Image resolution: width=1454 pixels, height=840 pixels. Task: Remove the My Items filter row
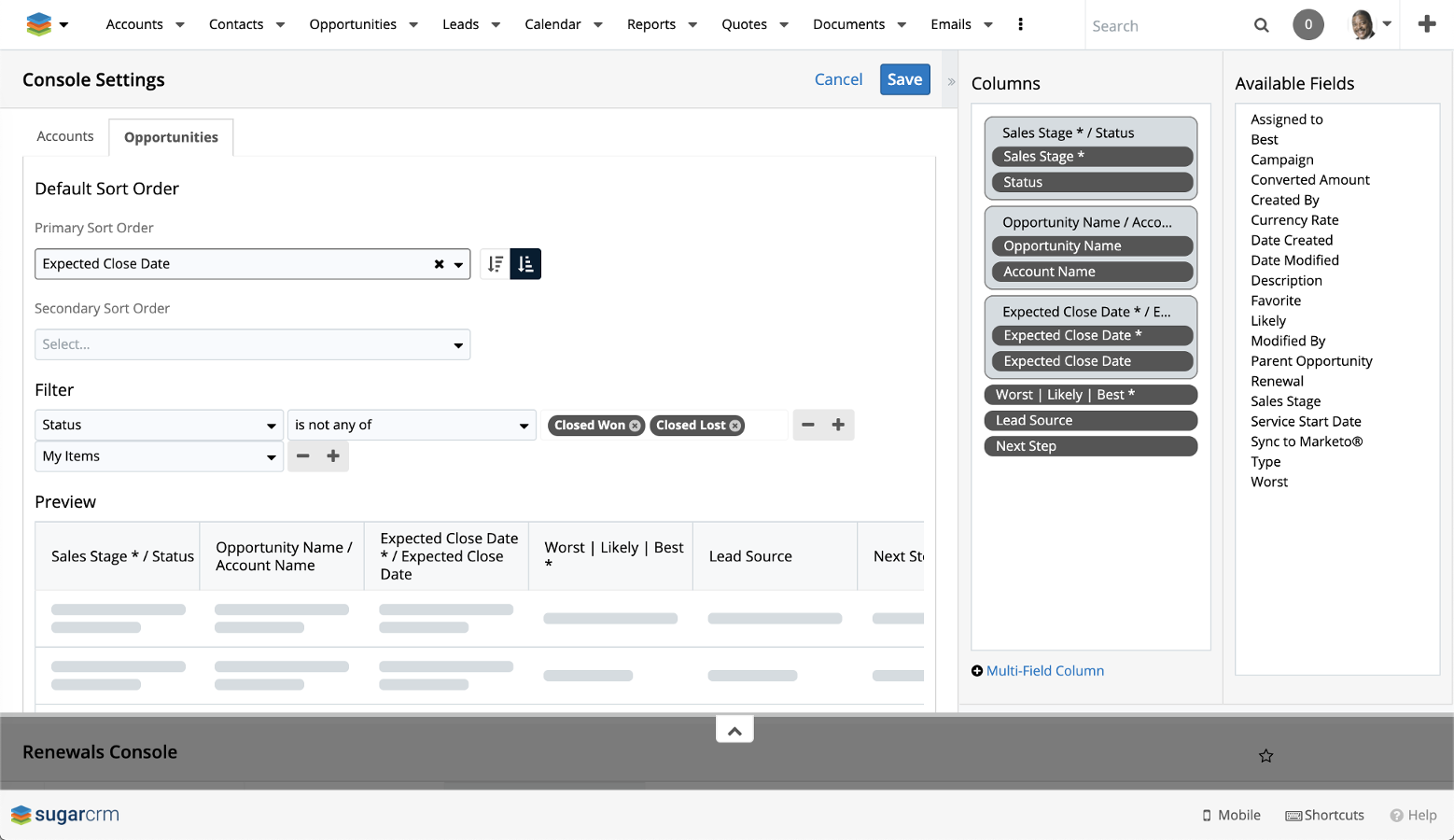303,456
